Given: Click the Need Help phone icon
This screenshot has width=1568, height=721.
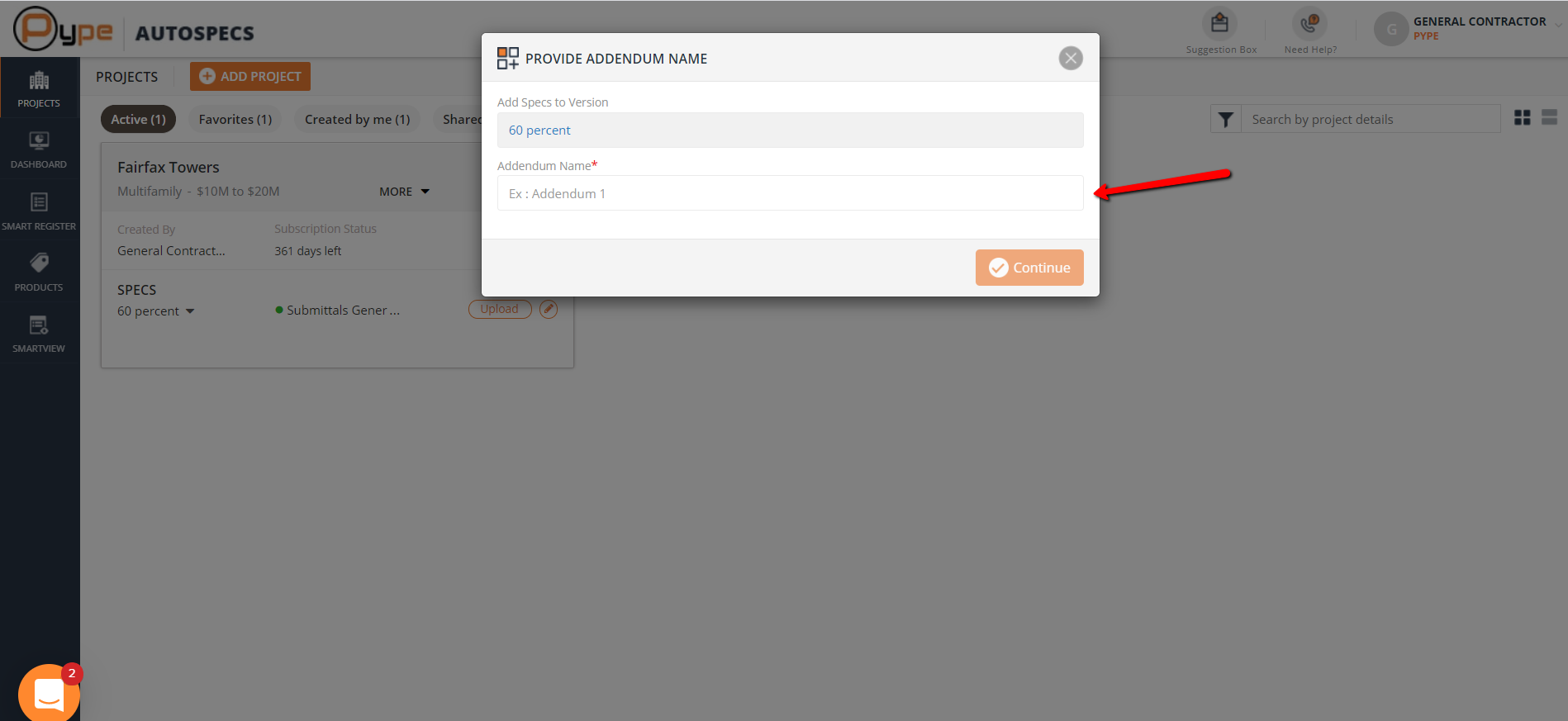Looking at the screenshot, I should click(x=1309, y=24).
